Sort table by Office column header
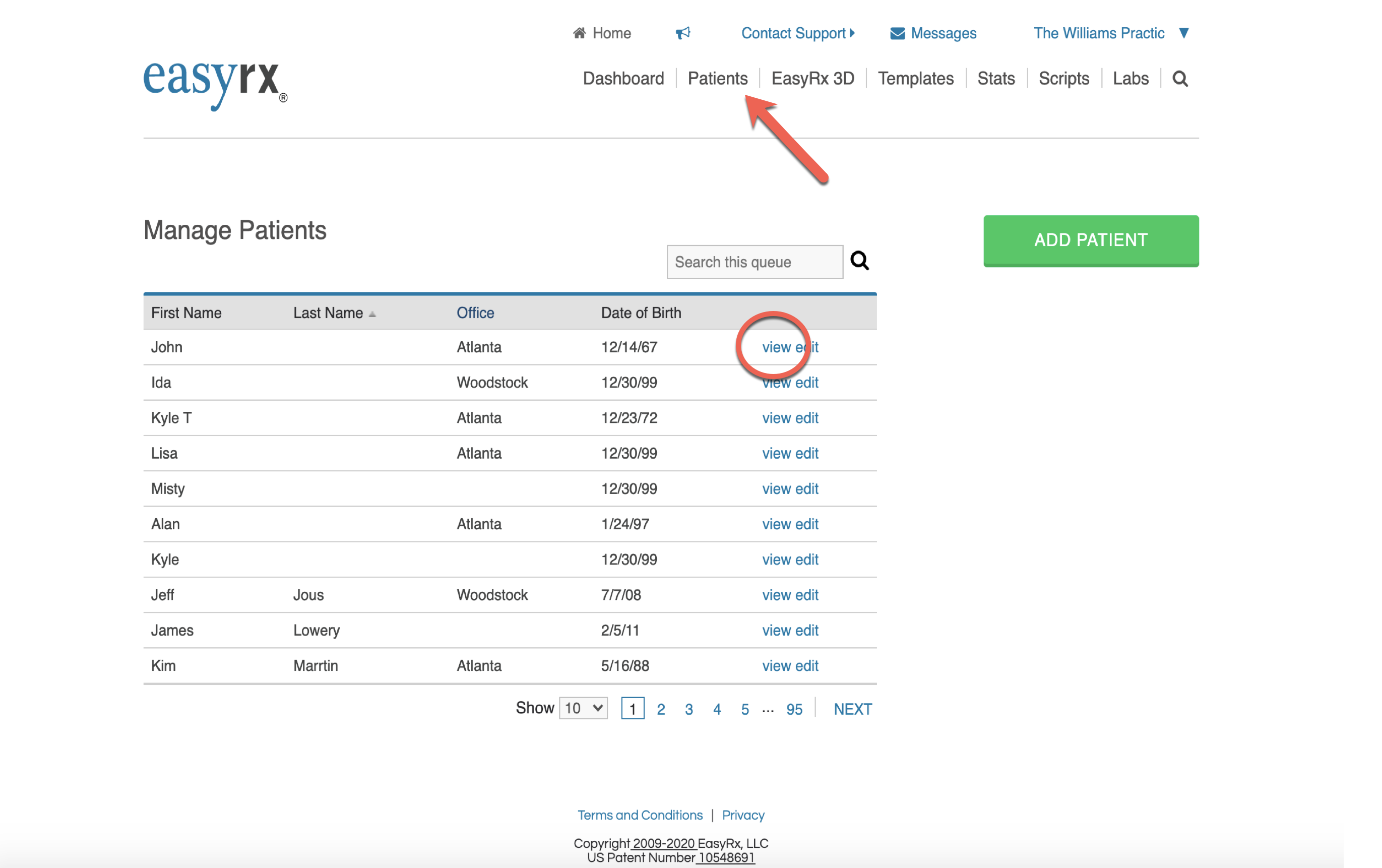Screen dimensions: 1382x868 pos(475,313)
